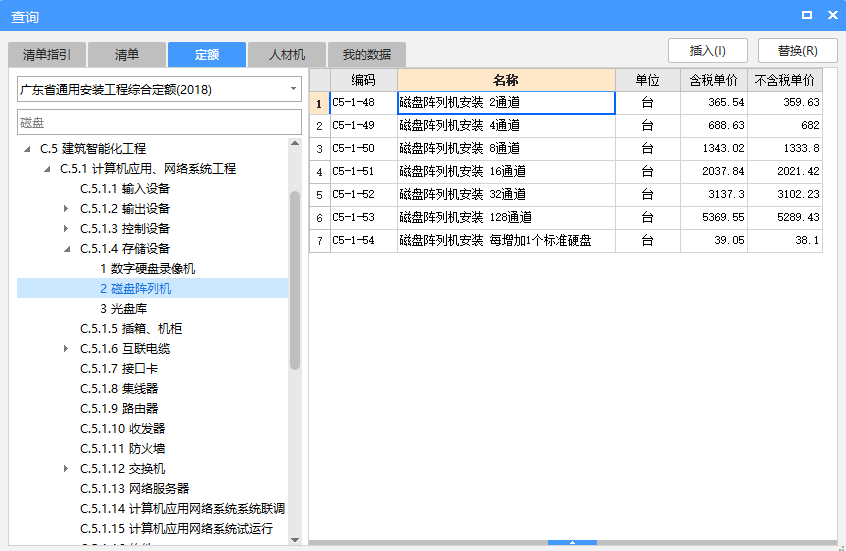Select C.5.1.13 网络服务器 tree item
This screenshot has height=551, width=846.
134,488
